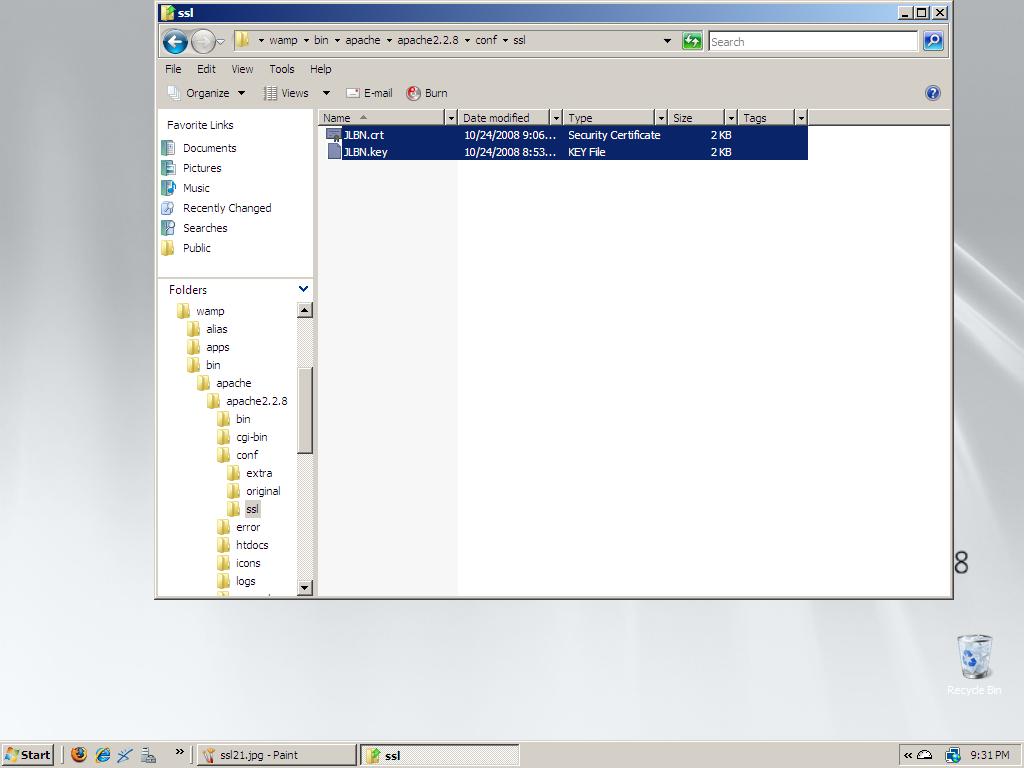Click the search magnifier icon
The image size is (1024, 768).
click(x=933, y=41)
